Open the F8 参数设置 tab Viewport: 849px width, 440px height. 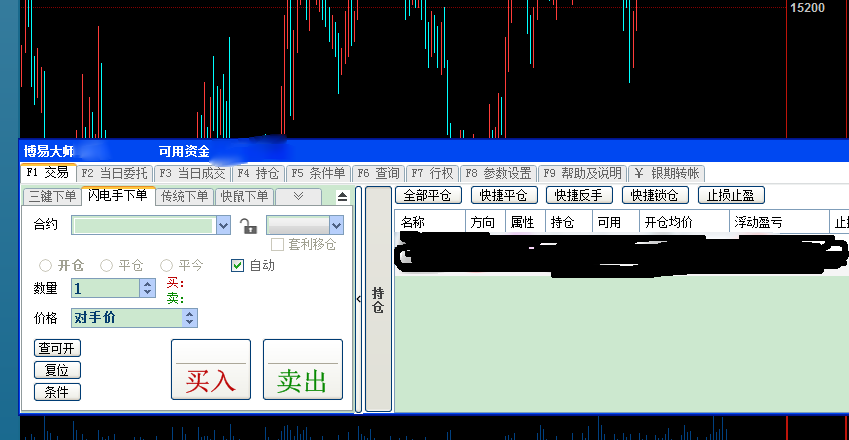pos(498,173)
